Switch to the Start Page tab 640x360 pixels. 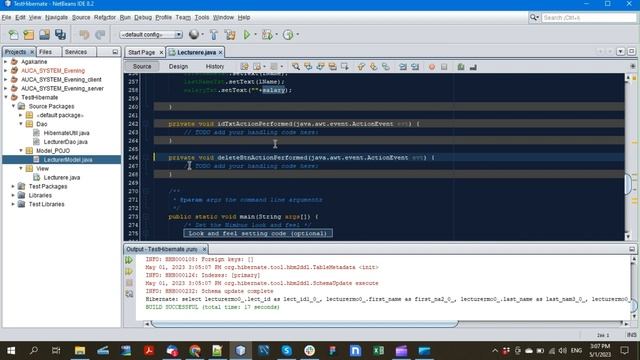(x=141, y=52)
